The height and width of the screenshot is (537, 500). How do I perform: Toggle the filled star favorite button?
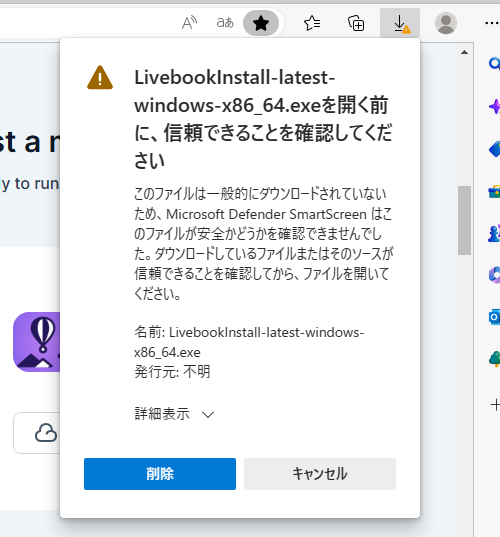(x=261, y=23)
